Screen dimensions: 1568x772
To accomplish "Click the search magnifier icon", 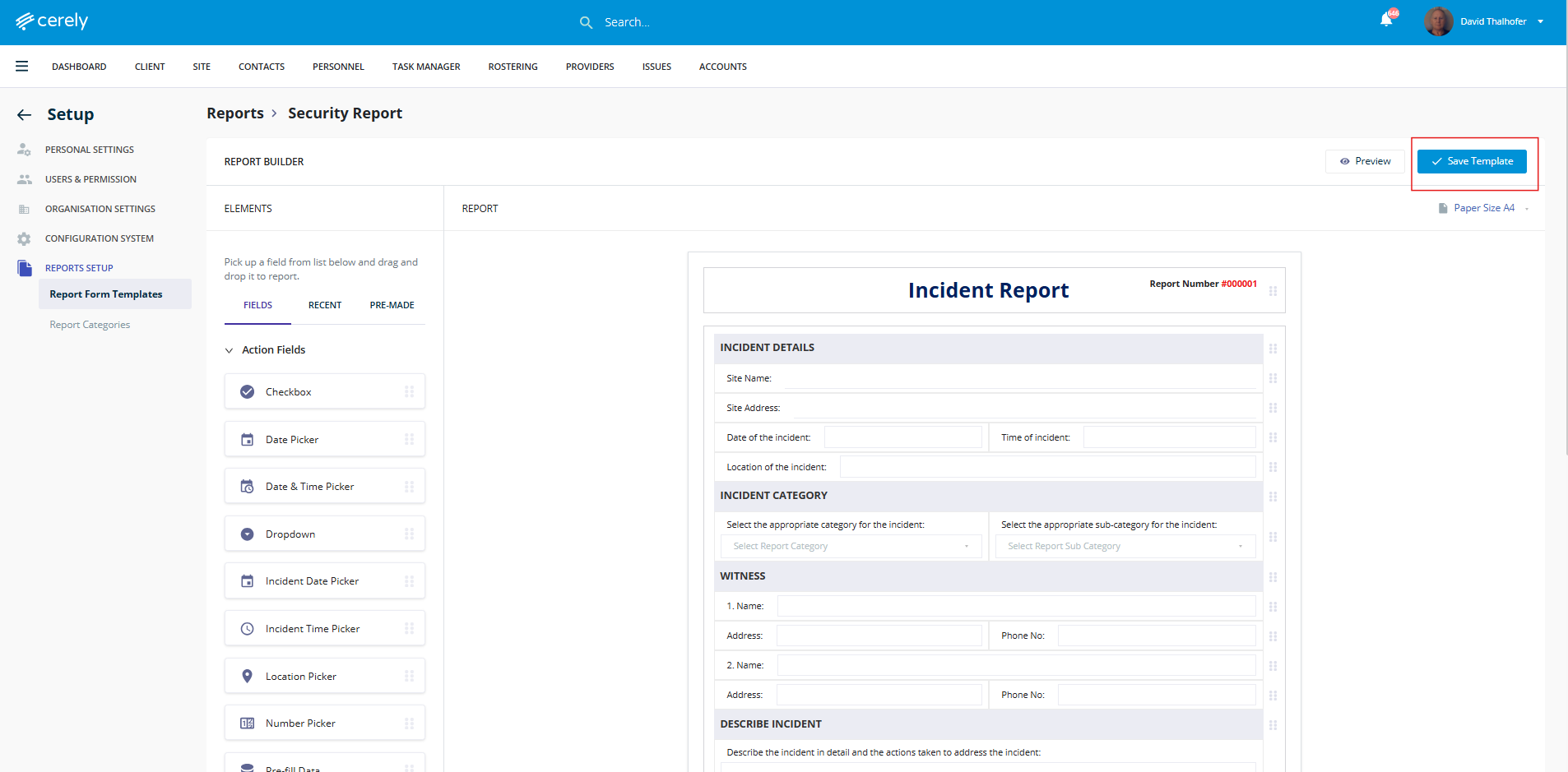I will (x=586, y=22).
